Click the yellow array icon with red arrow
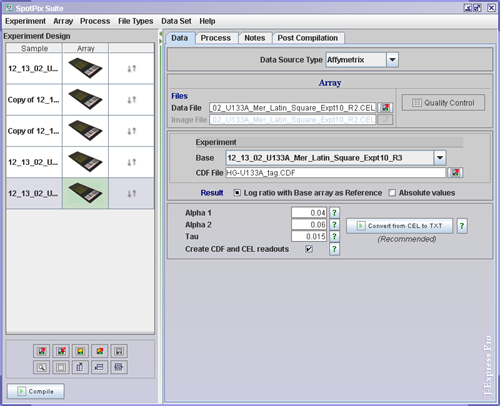Viewport: 500px width, 406px height. click(99, 351)
